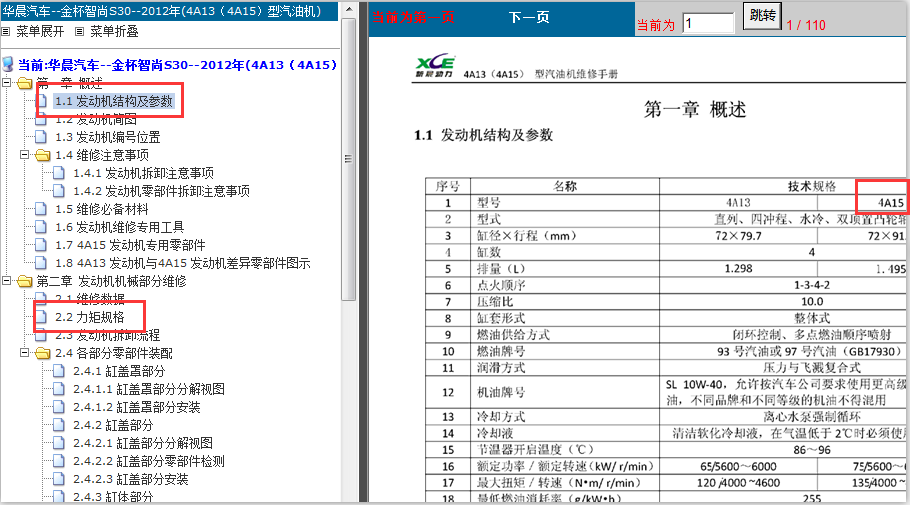
Task: Click the 当前:华晨汽车--金杯智尚S30 root link
Action: point(177,65)
